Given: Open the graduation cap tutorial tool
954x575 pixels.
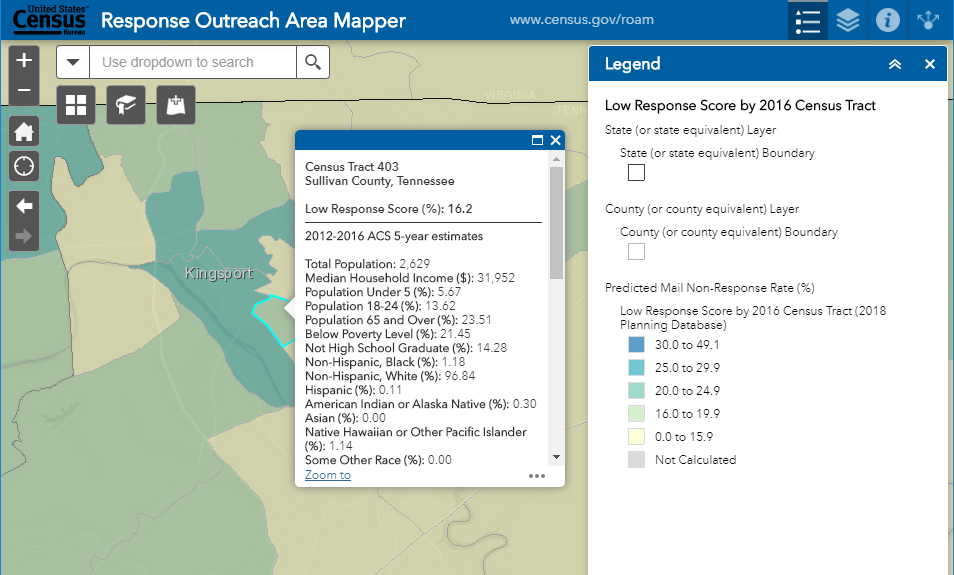Looking at the screenshot, I should [x=126, y=105].
